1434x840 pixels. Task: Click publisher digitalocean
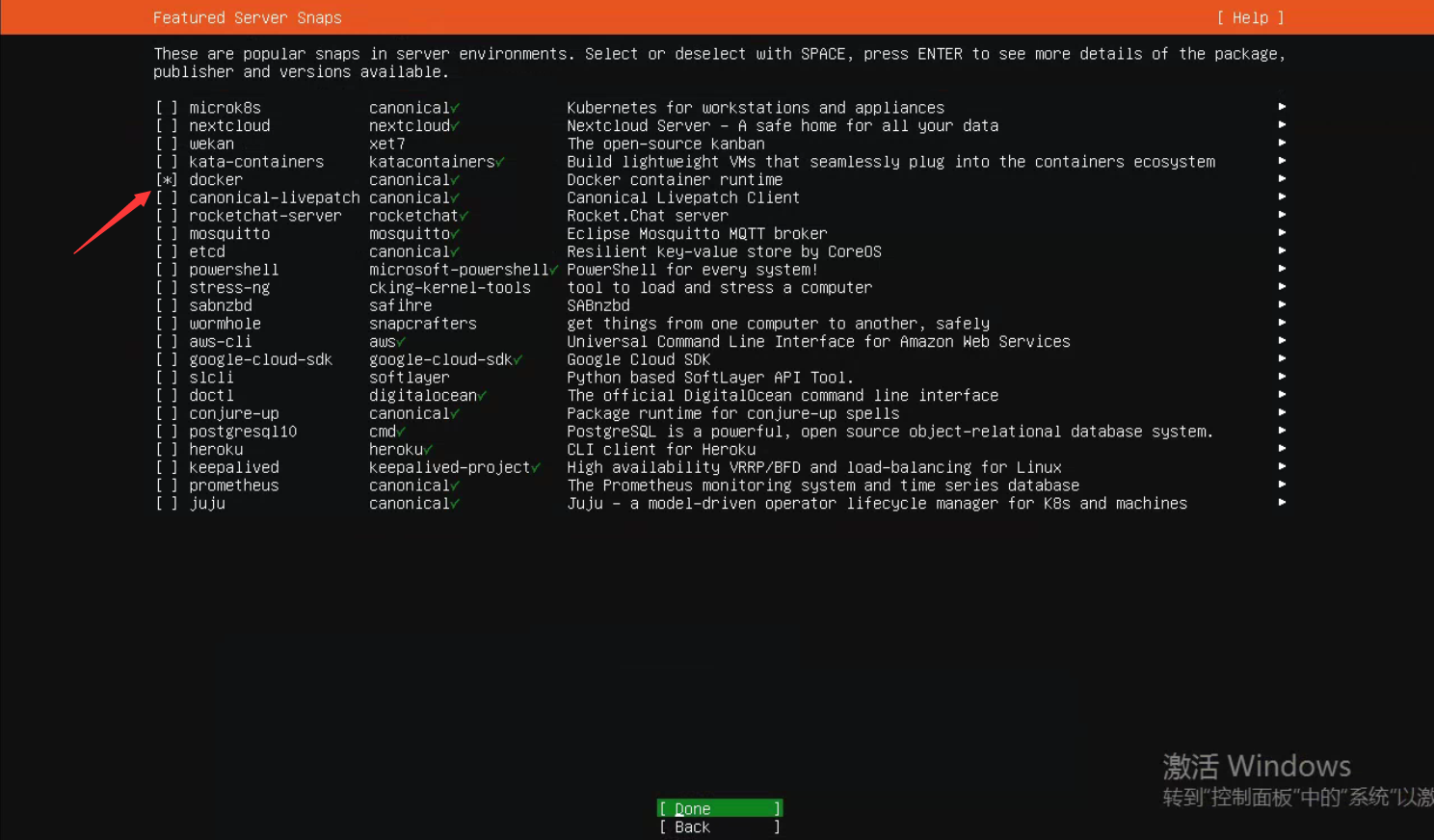coord(423,396)
